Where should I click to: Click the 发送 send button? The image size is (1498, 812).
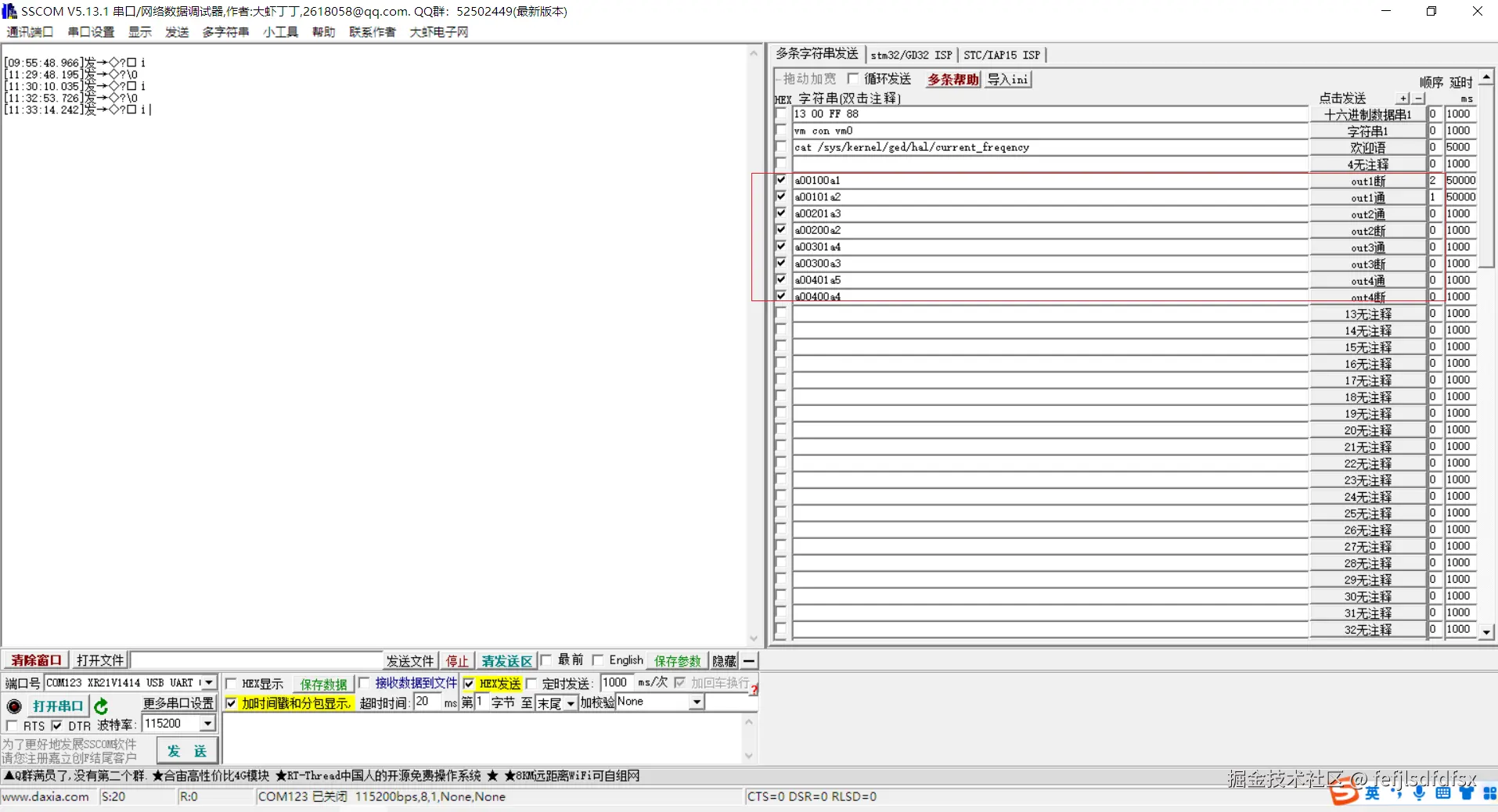pyautogui.click(x=187, y=751)
